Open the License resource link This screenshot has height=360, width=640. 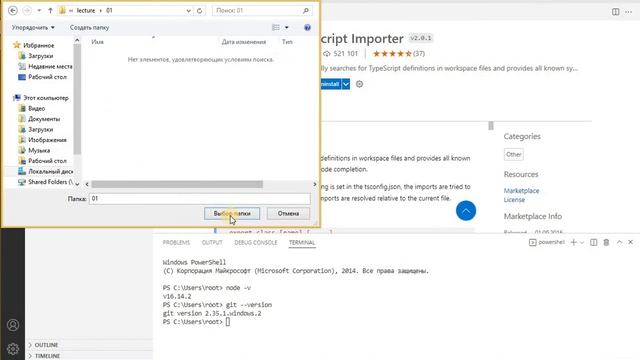514,200
